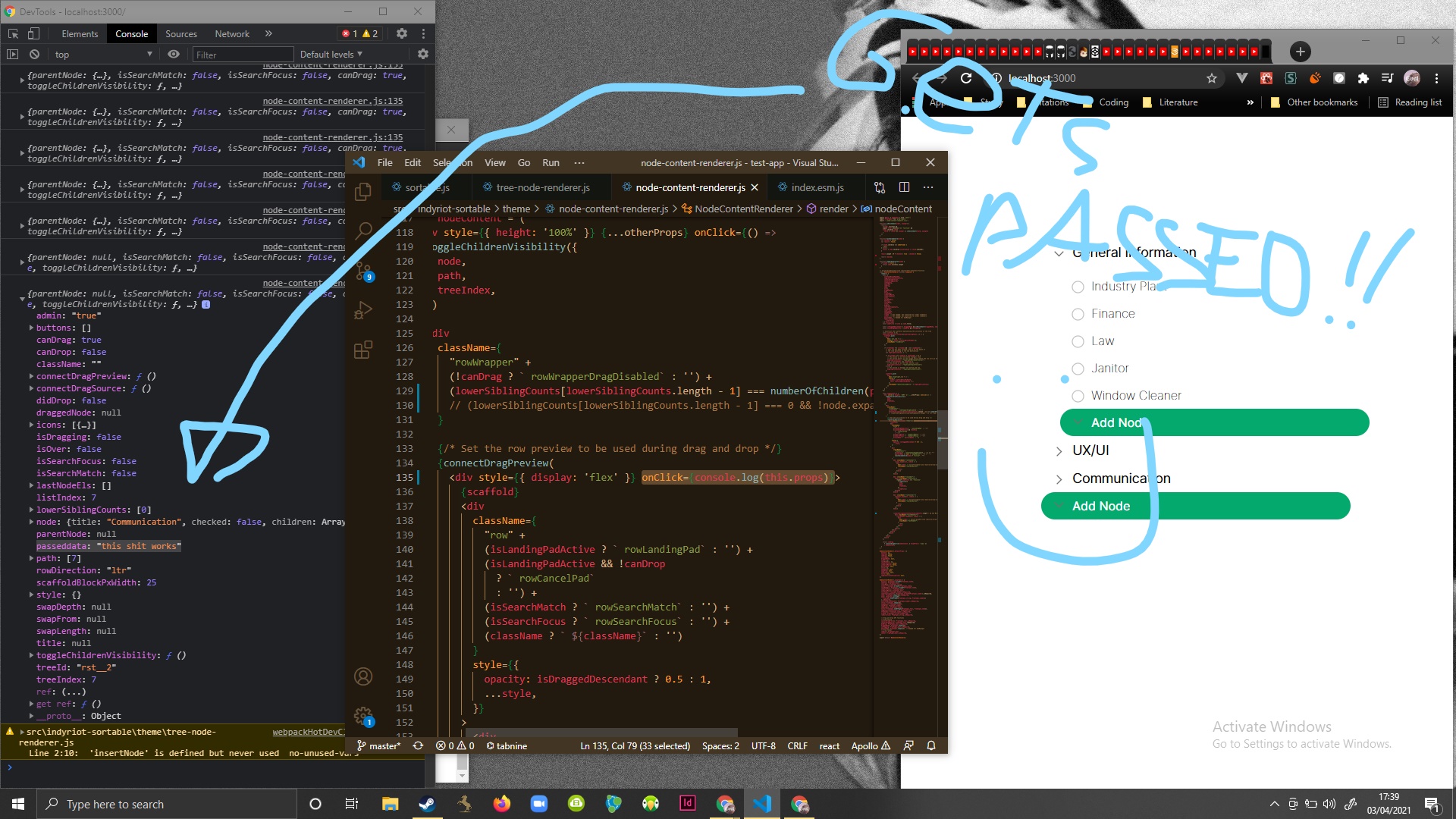Image resolution: width=1456 pixels, height=819 pixels.
Task: Open the Run menu in VS Code
Action: (x=551, y=162)
